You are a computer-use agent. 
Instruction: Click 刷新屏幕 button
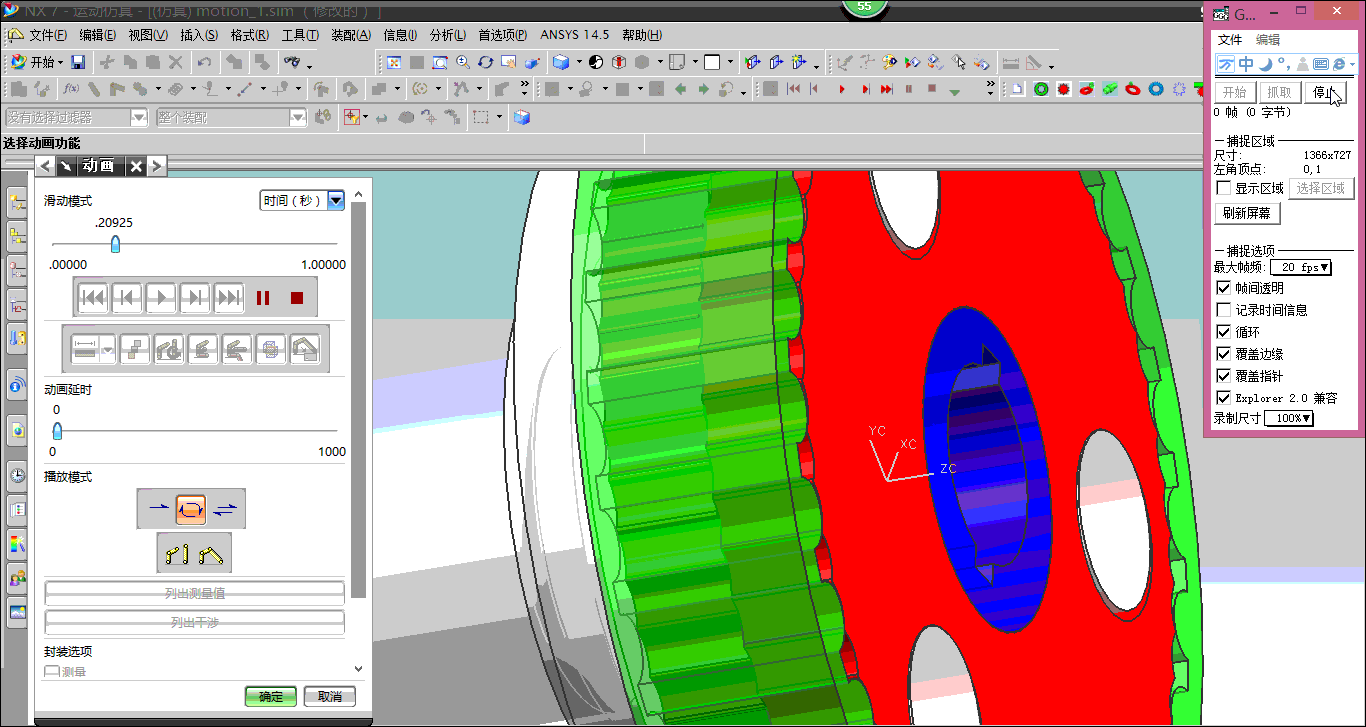pos(1247,213)
